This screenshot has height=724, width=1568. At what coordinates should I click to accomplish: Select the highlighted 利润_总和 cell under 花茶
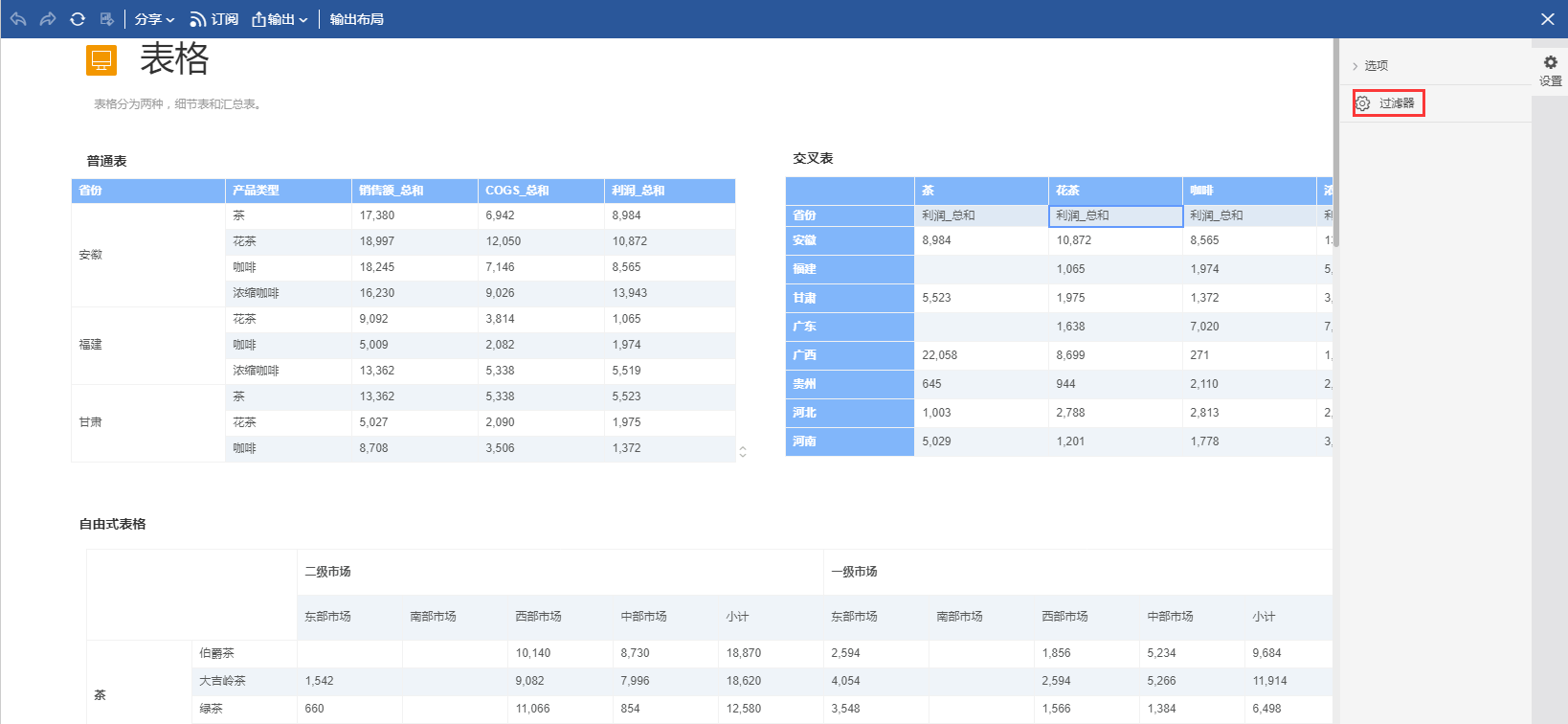click(x=1115, y=215)
